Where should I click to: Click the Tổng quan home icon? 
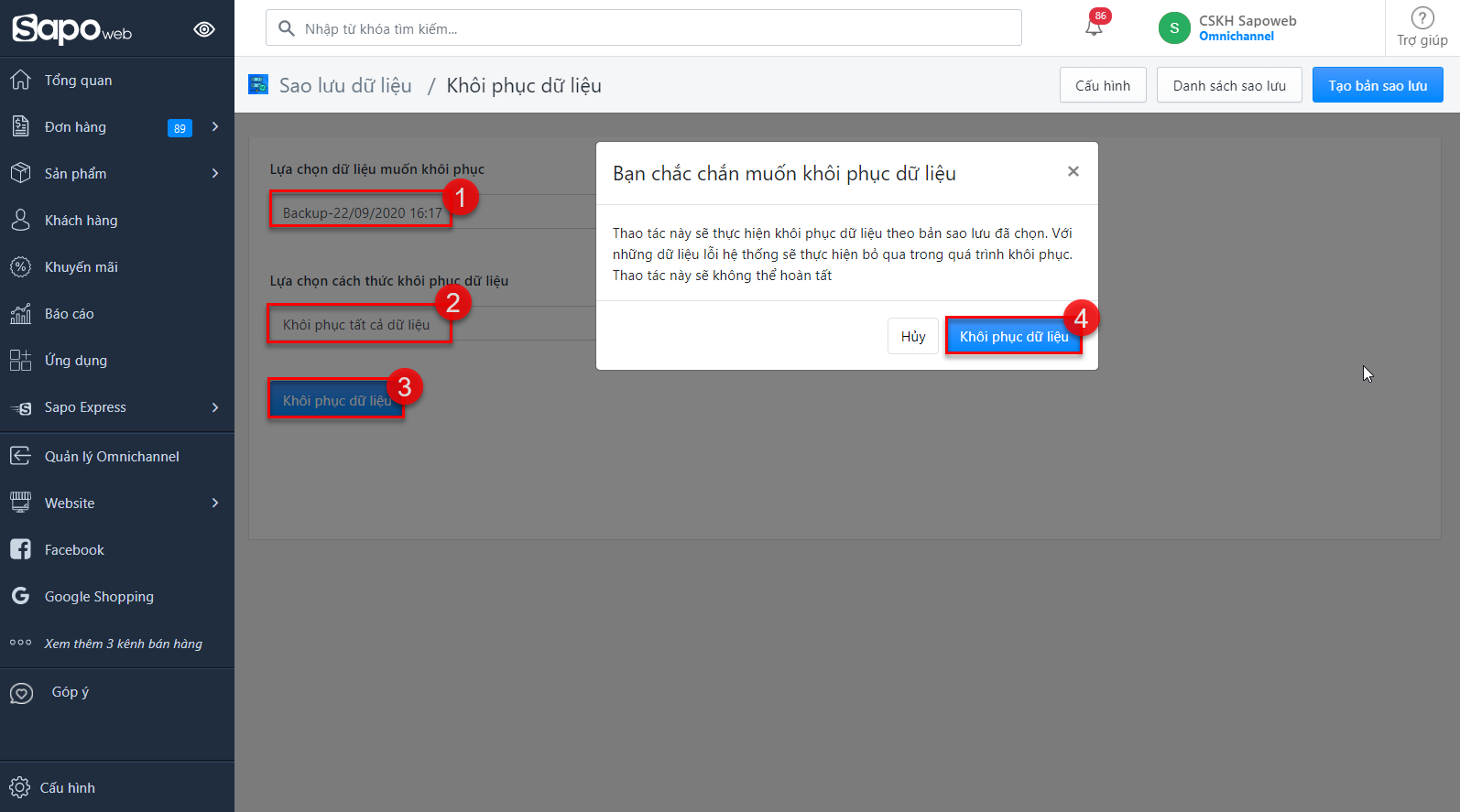(x=20, y=81)
